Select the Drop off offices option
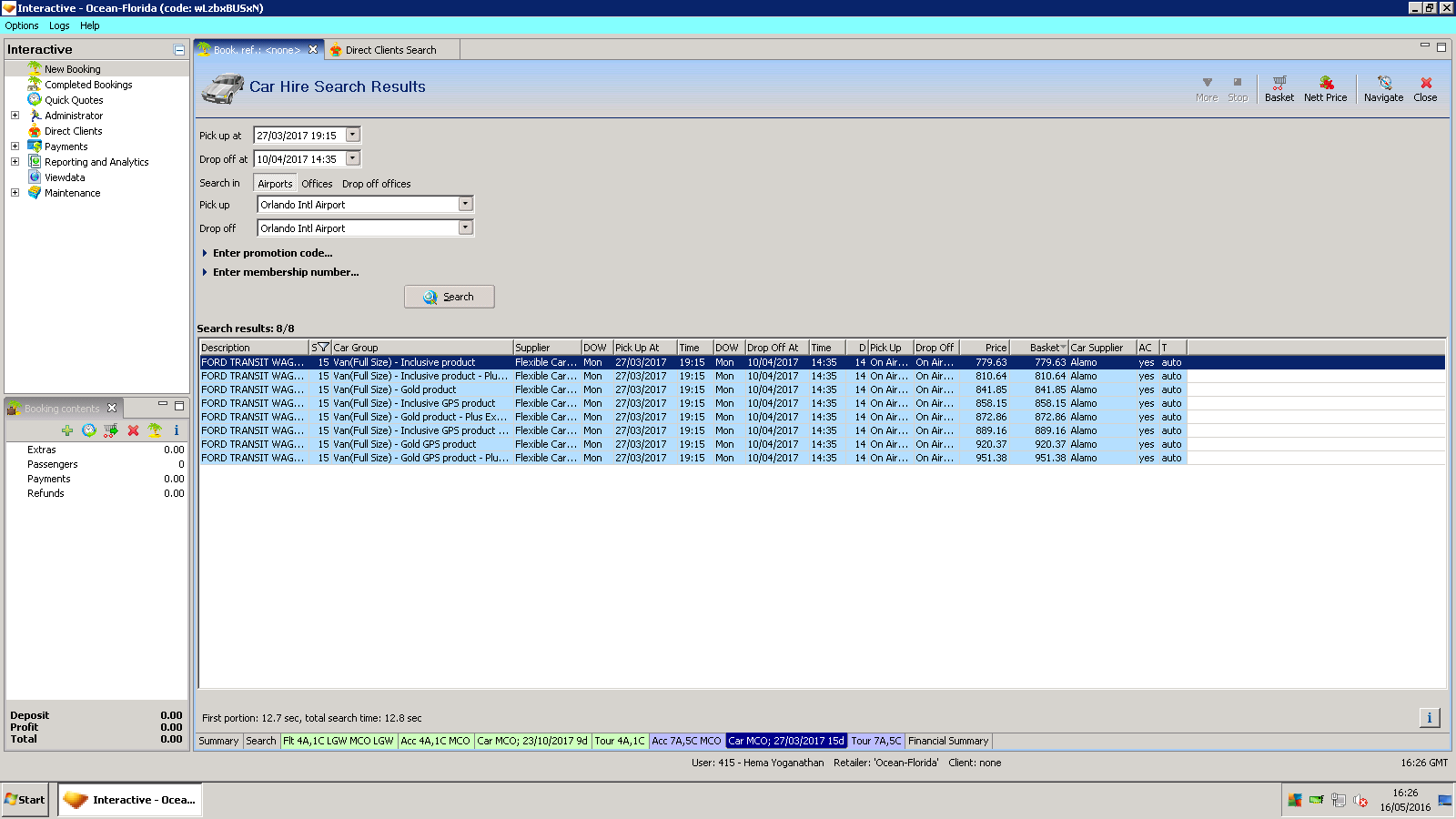The height and width of the screenshot is (819, 1456). (376, 184)
